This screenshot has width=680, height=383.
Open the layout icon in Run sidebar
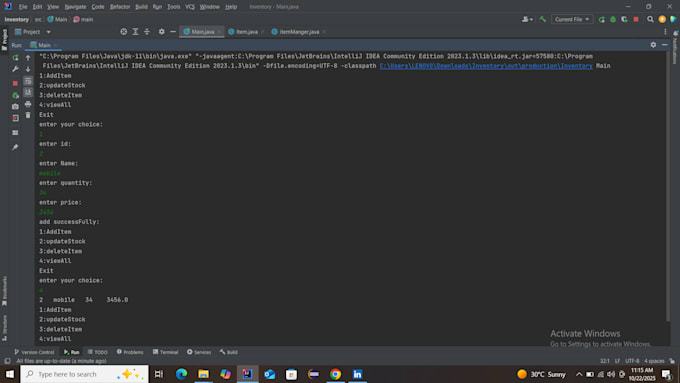point(15,133)
